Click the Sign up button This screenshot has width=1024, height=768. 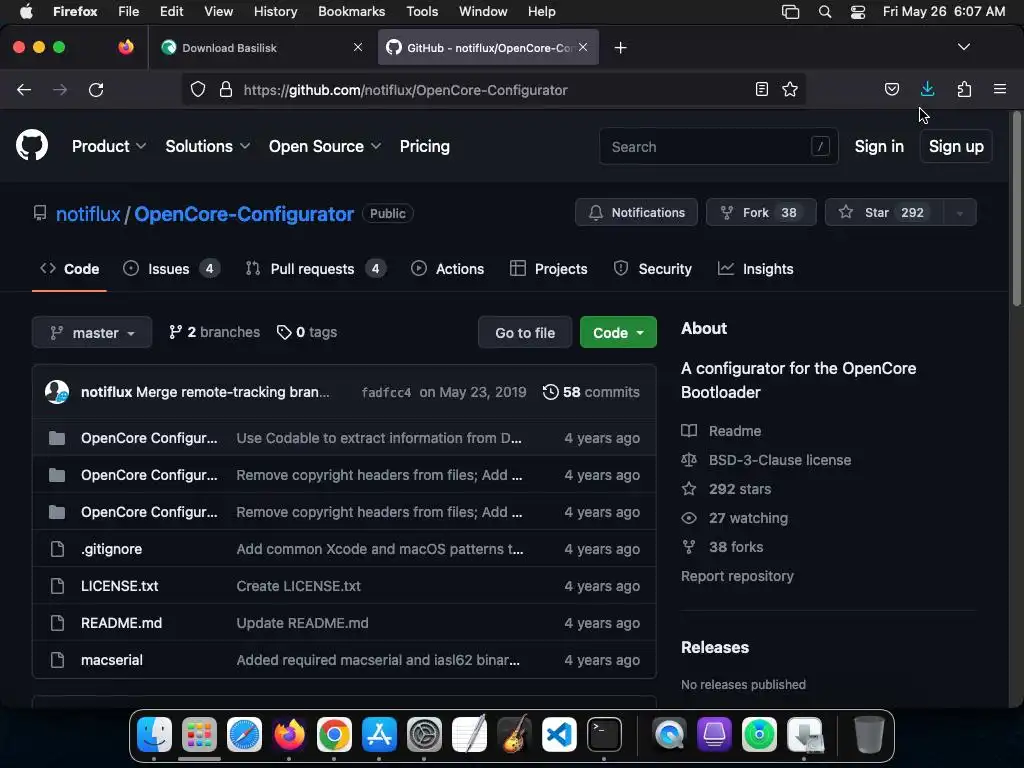(x=956, y=146)
